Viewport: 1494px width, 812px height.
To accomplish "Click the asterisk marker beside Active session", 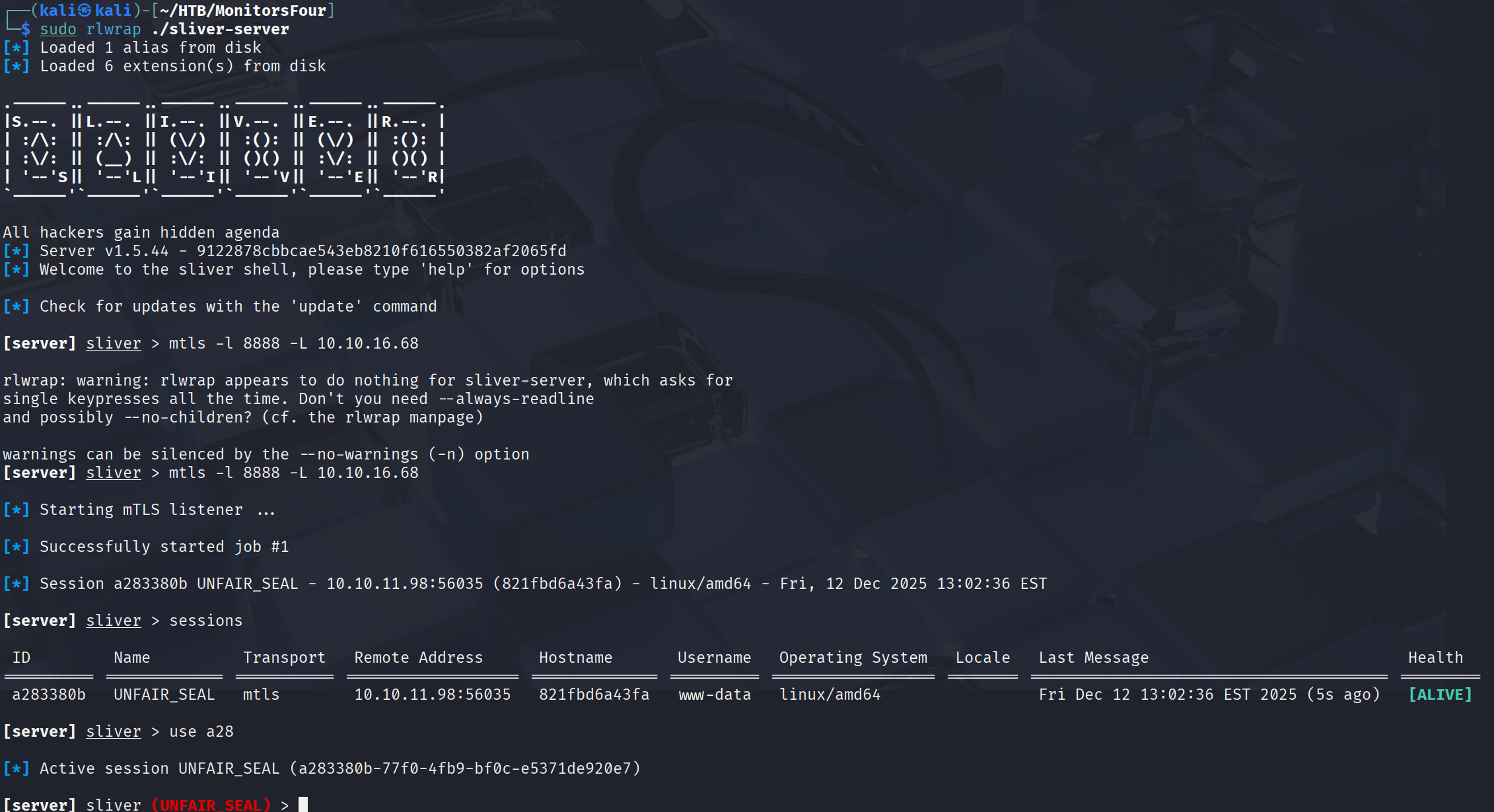I will pos(16,768).
